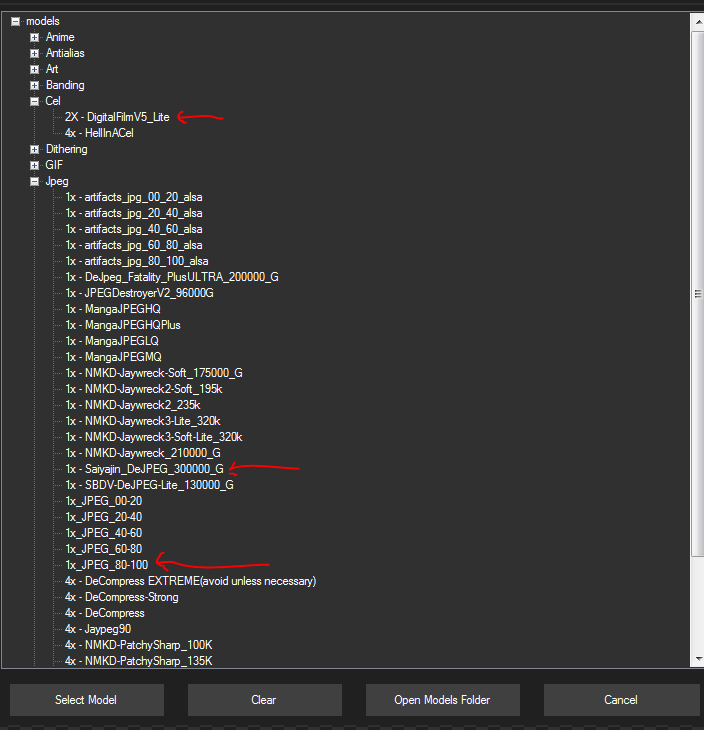Viewport: 704px width, 730px height.
Task: Pick the 1x - MangaJPEGHQPlus model
Action: tap(123, 325)
